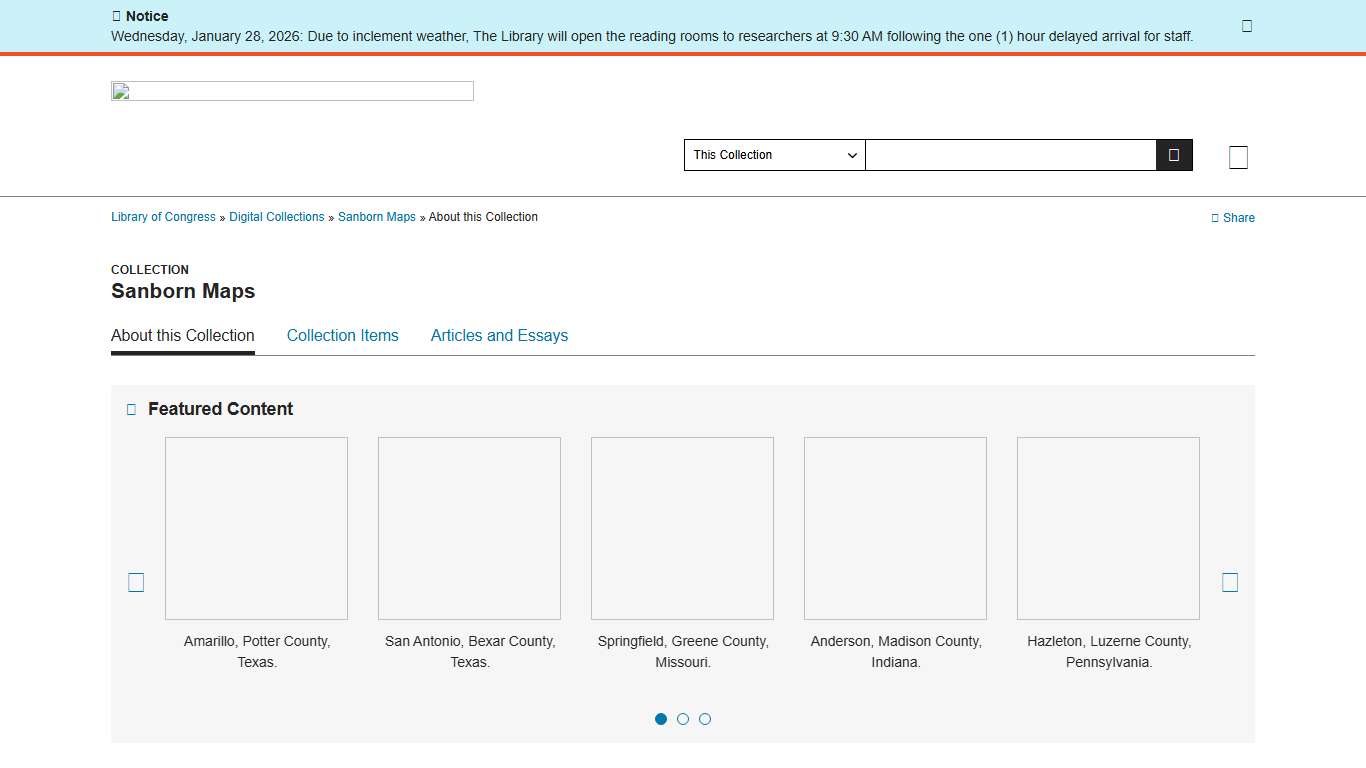
Task: Select the first carousel page dot
Action: tap(661, 719)
